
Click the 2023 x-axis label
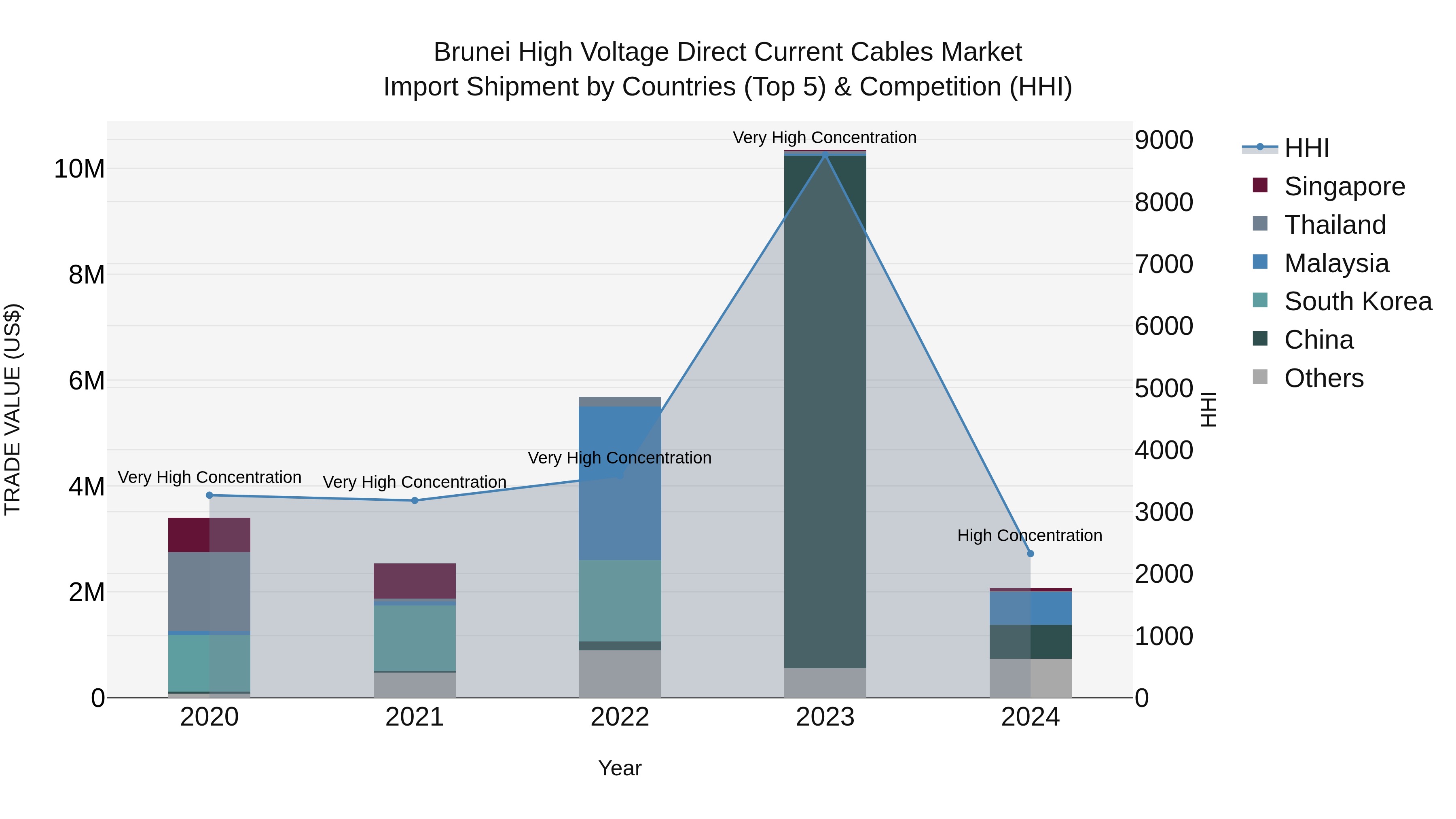(x=825, y=717)
